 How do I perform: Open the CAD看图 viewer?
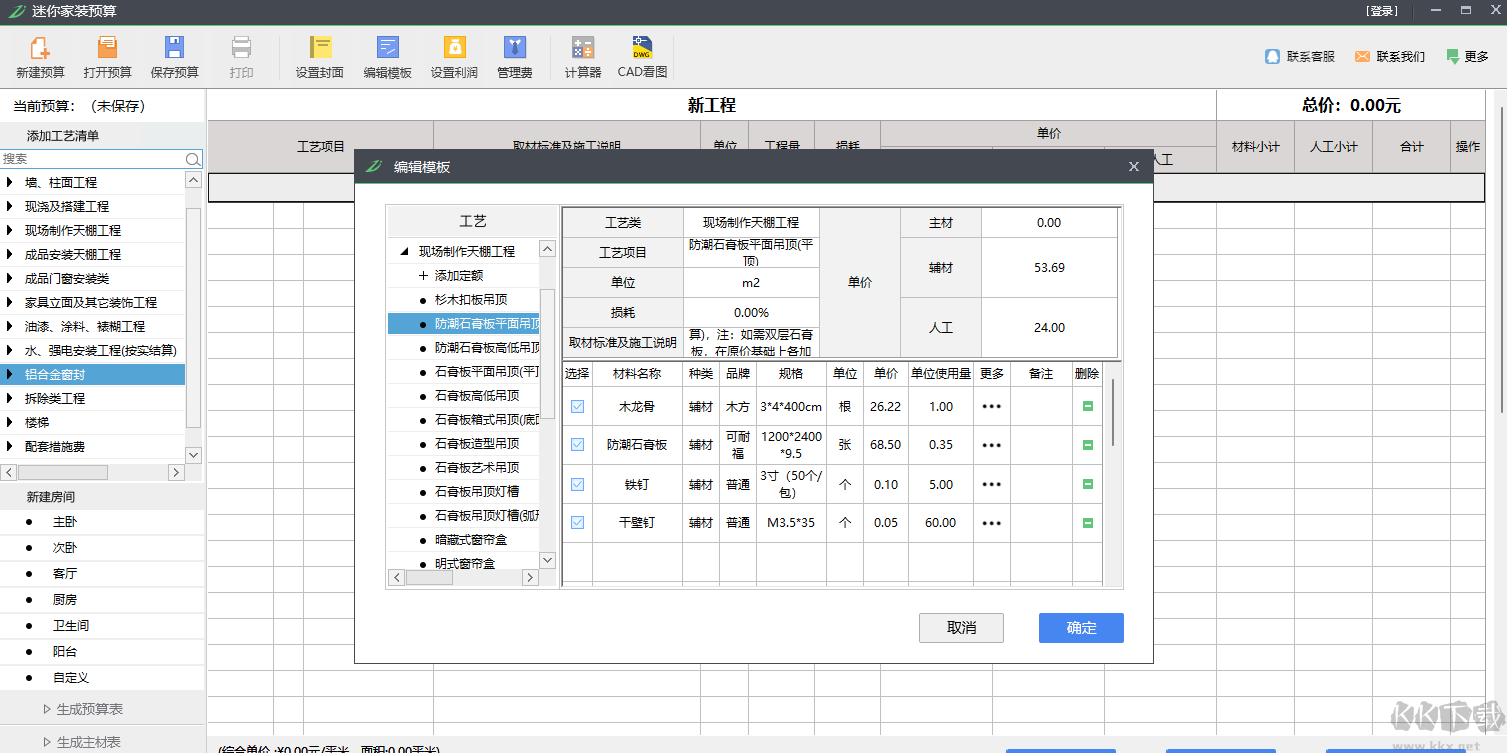(641, 55)
